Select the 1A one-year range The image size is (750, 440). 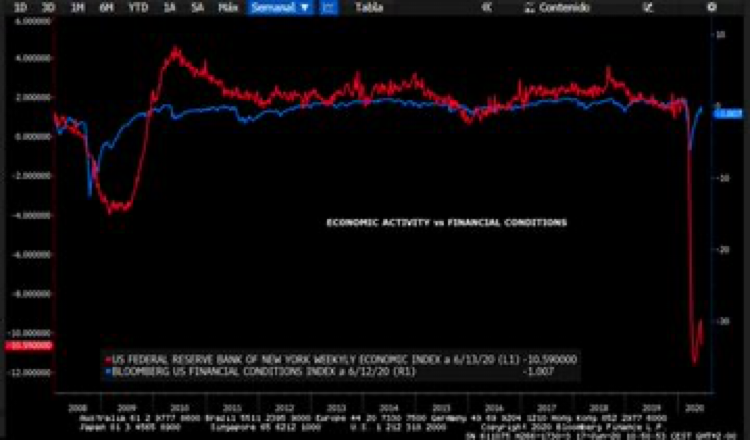tap(170, 7)
